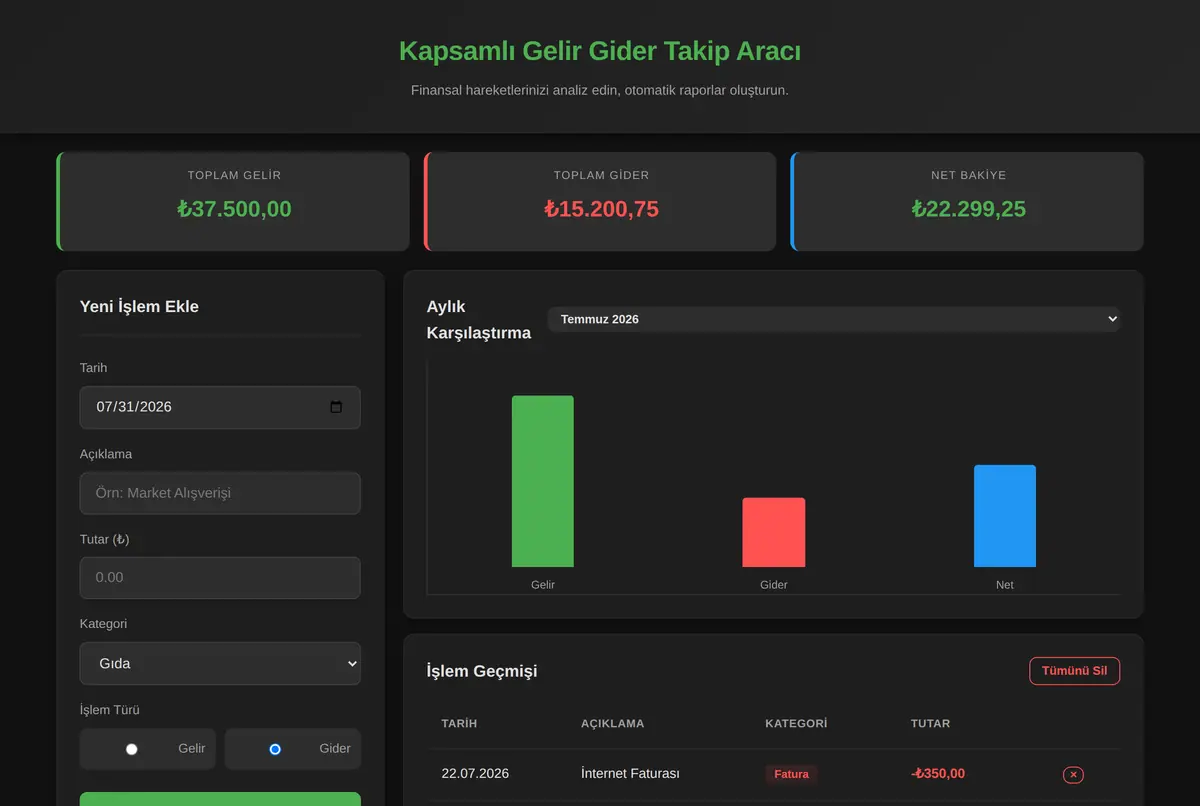Click the TARİH column header

459,723
